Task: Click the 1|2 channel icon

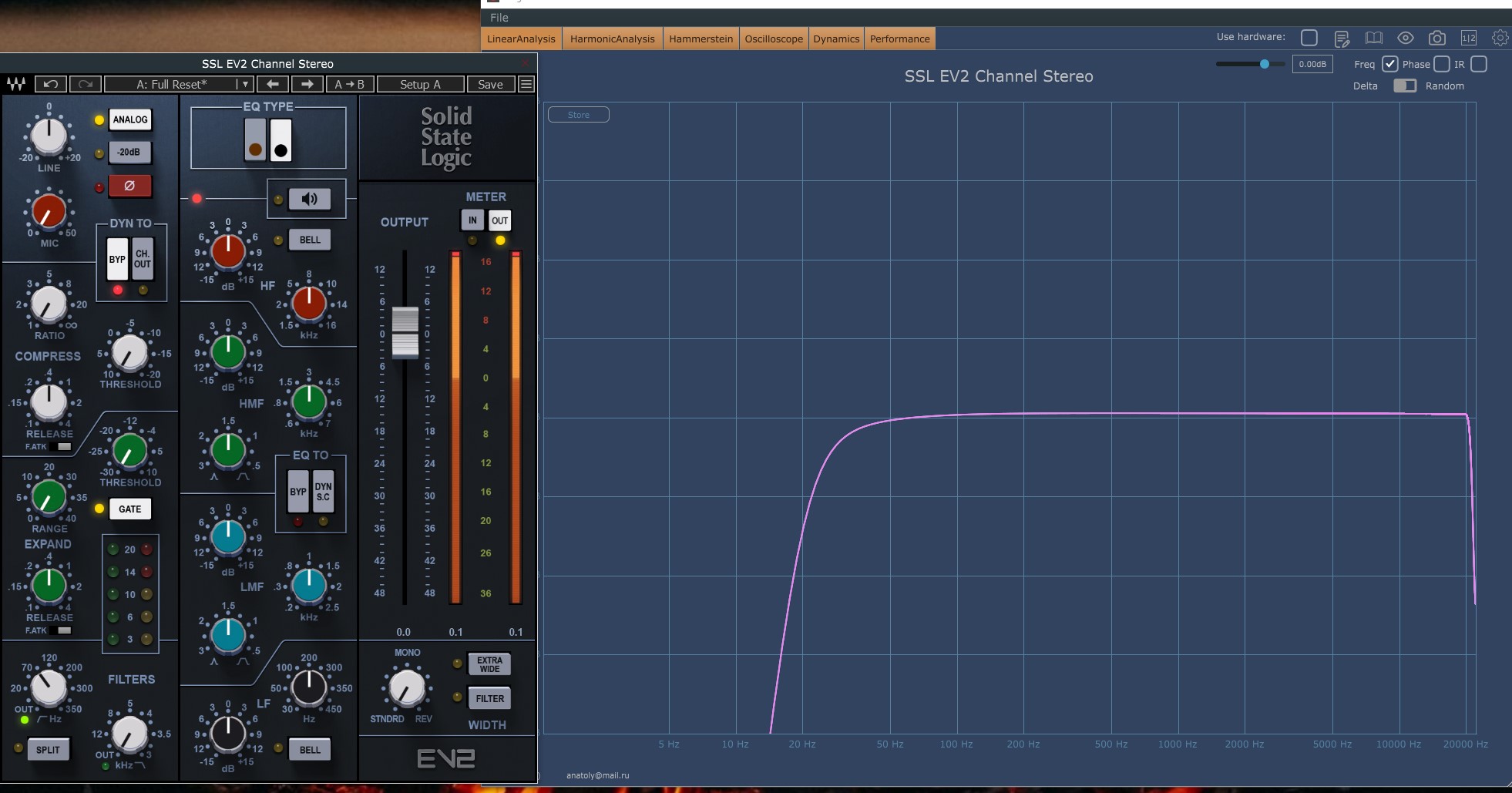Action: [1469, 38]
